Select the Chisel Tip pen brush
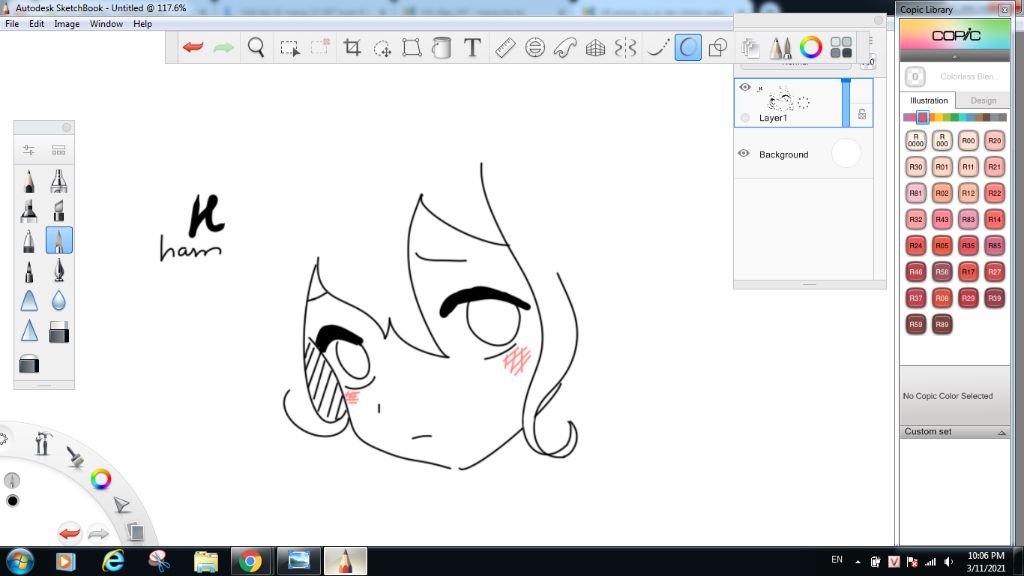 (x=59, y=211)
